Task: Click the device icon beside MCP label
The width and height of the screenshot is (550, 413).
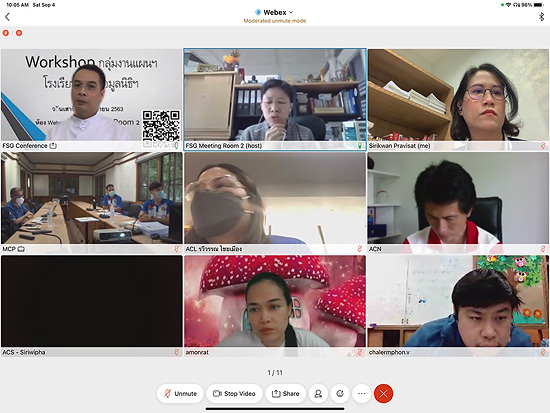Action: 21,249
